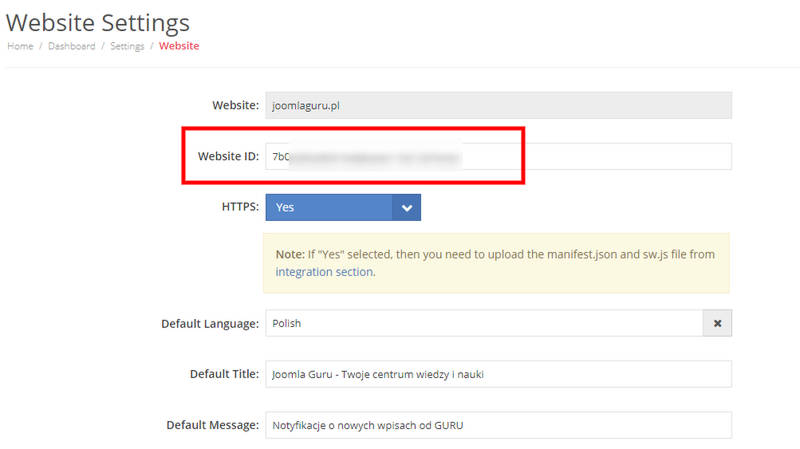This screenshot has height=449, width=800.
Task: Click the Website Settings page heading
Action: tap(97, 22)
